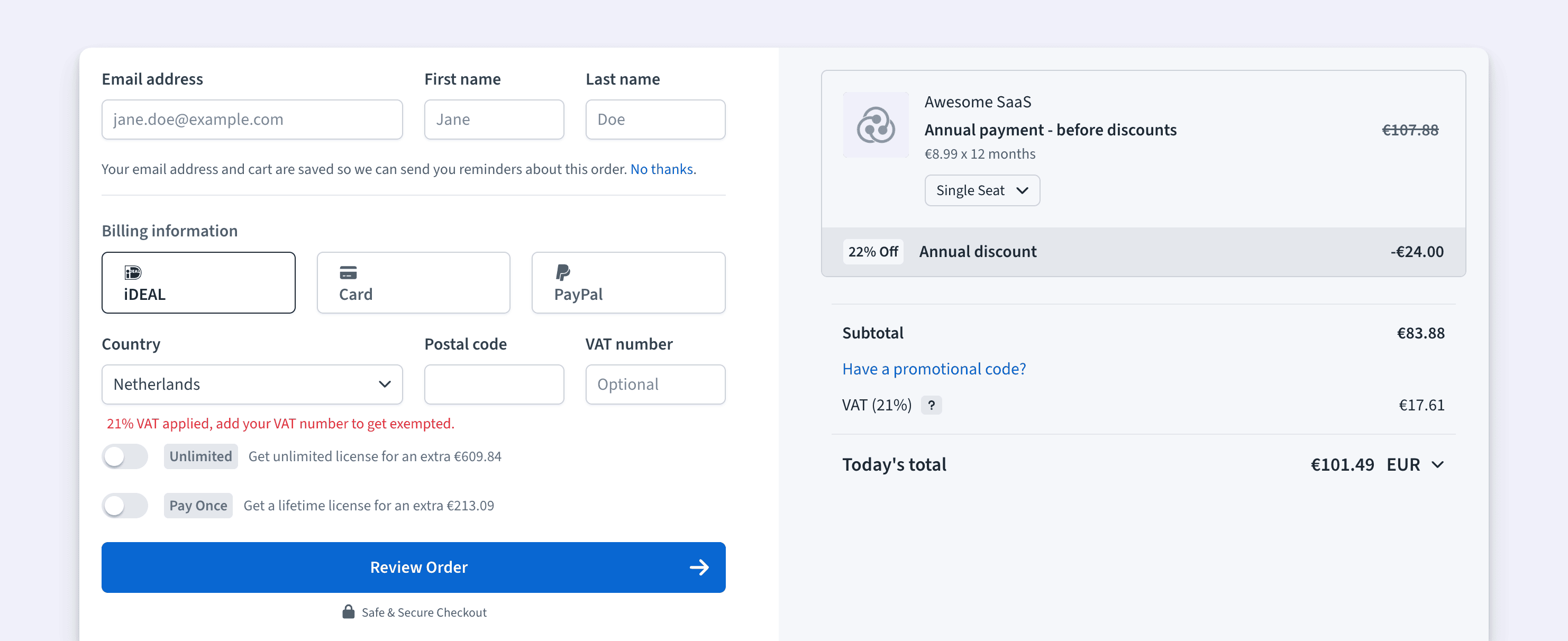The image size is (1568, 641).
Task: Click 'Get unlimited license for an extra €609.84'
Action: pyautogui.click(x=375, y=456)
